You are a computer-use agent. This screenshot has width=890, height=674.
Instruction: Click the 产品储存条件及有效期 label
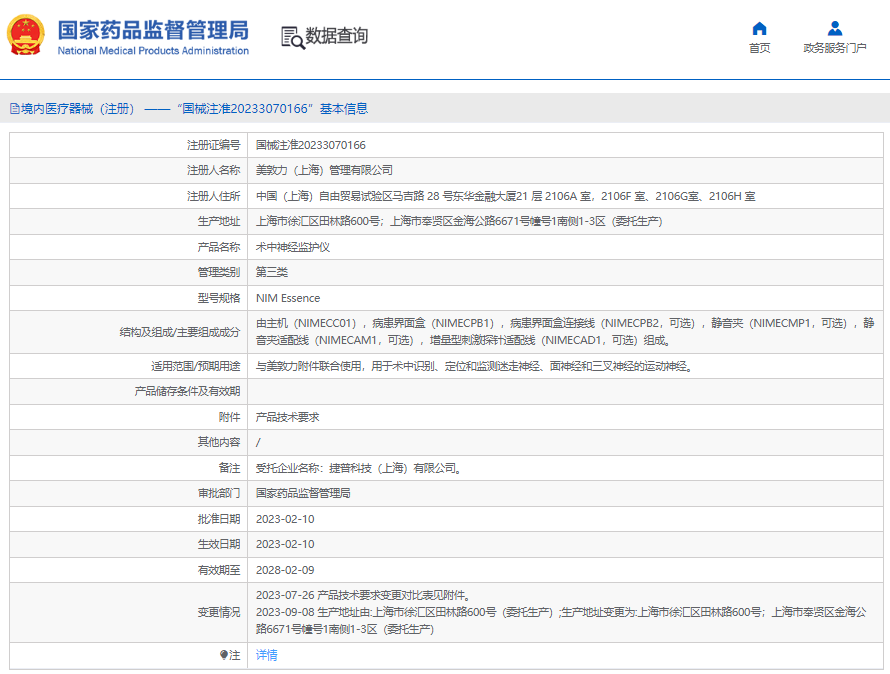(187, 391)
